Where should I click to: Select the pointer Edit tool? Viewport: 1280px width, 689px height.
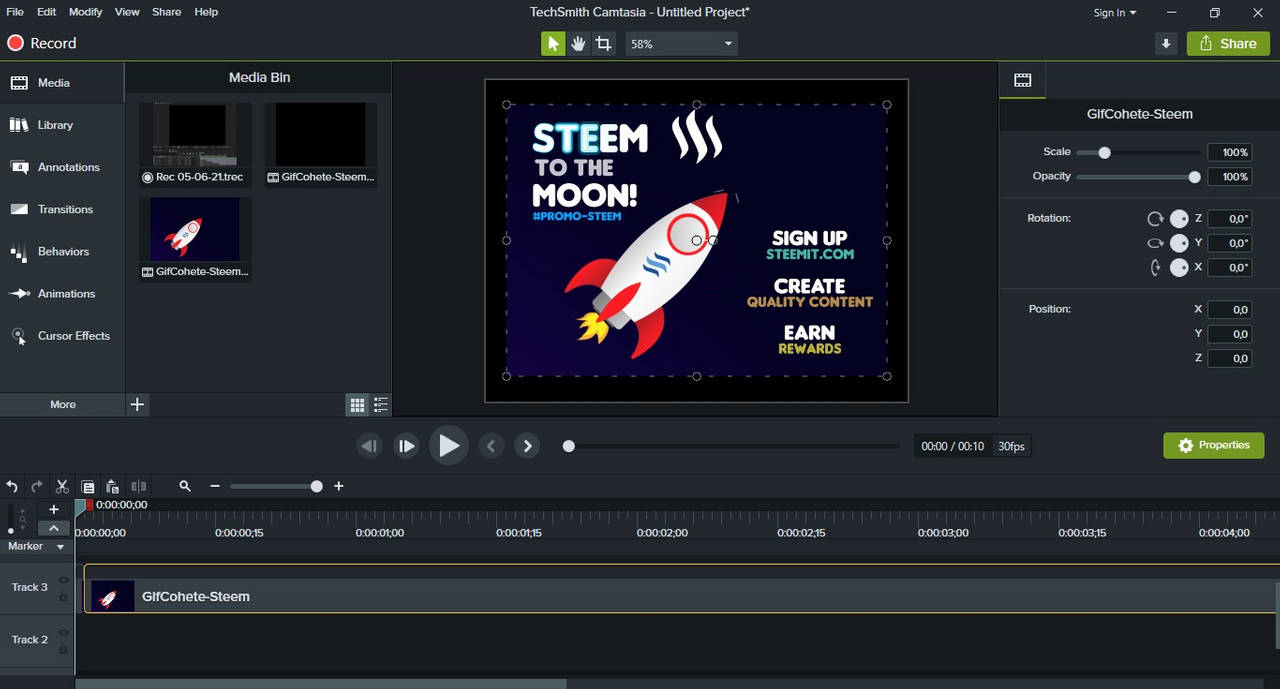(x=553, y=43)
